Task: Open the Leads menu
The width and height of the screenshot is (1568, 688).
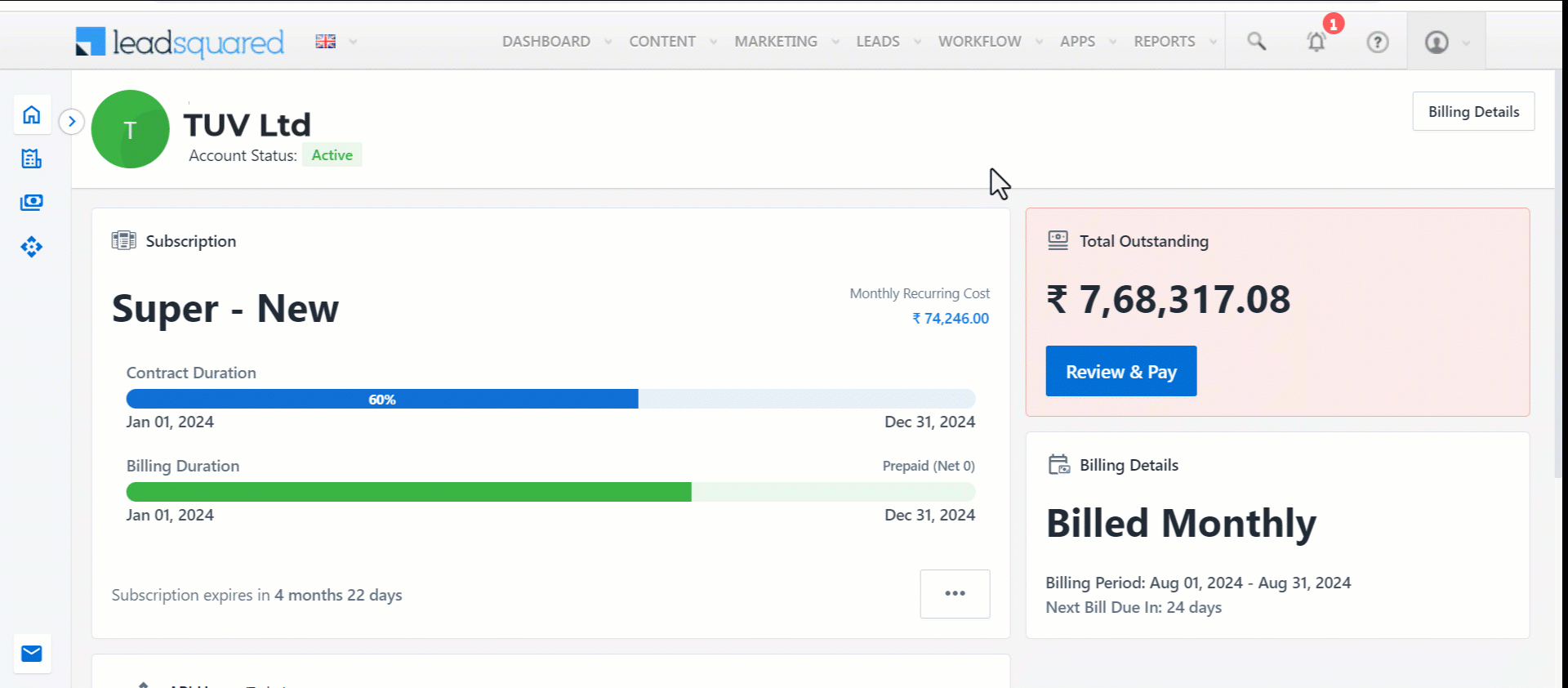Action: coord(878,42)
